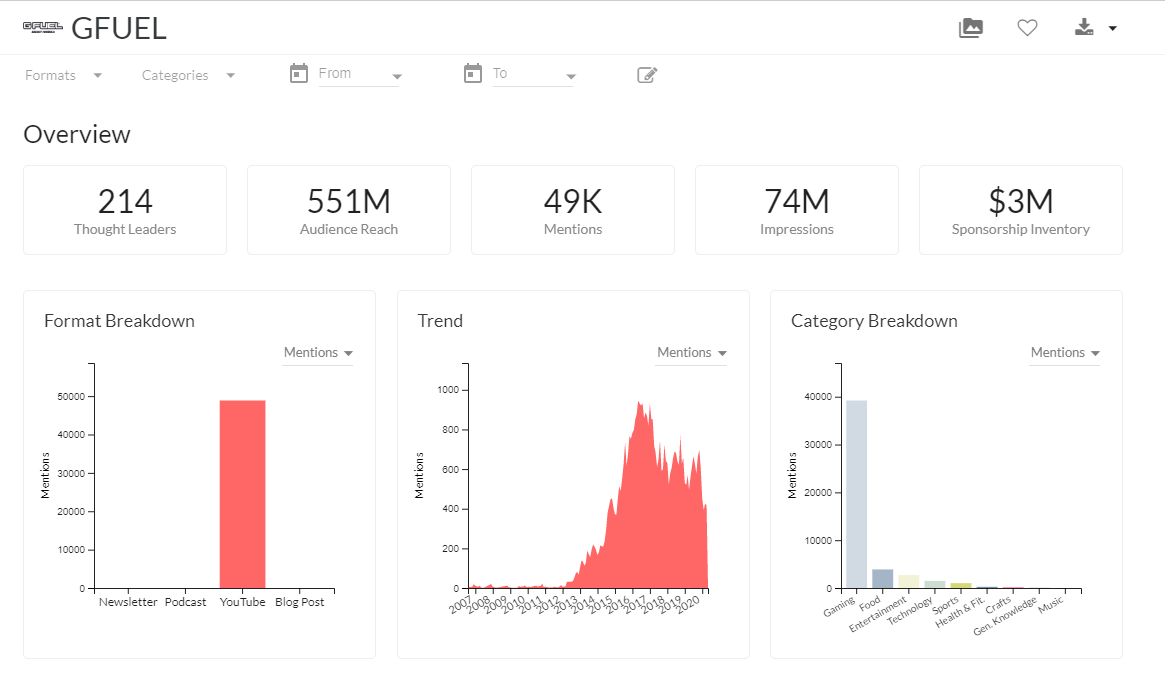Select the From date field
1165x681 pixels.
pos(360,74)
